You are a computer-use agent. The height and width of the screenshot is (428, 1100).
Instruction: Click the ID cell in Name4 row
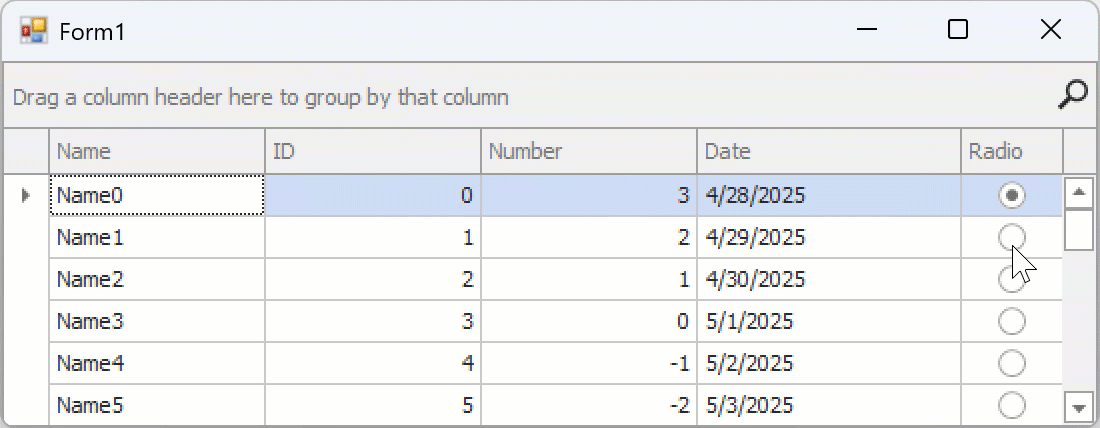[x=373, y=363]
